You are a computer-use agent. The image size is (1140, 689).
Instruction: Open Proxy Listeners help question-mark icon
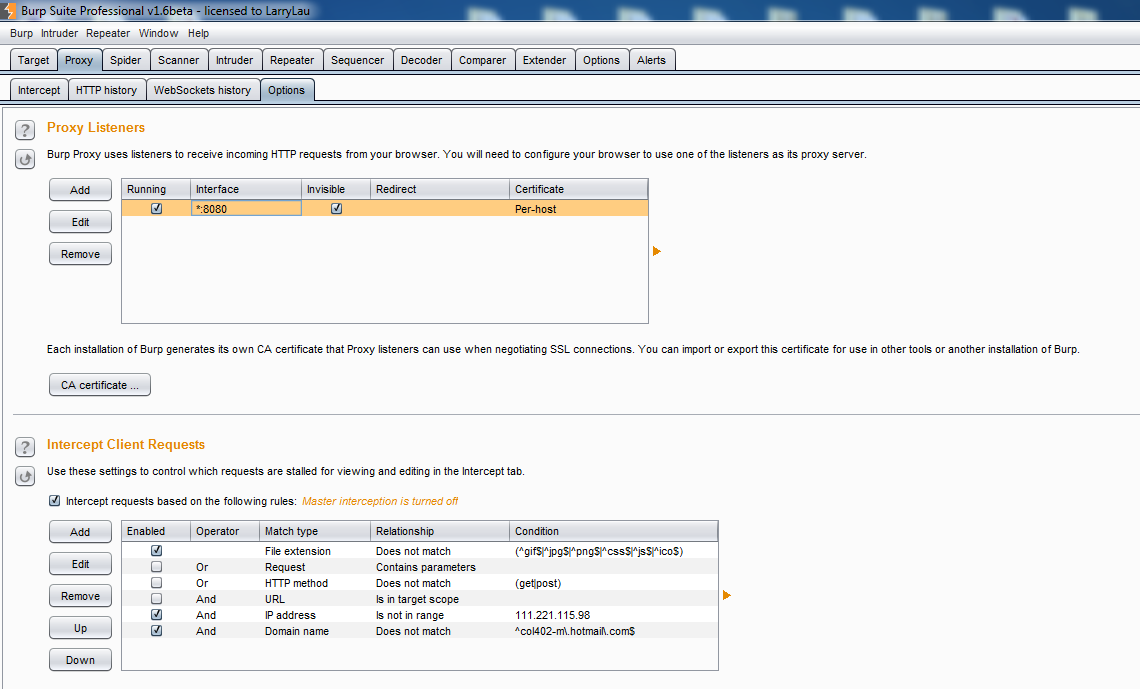point(25,130)
